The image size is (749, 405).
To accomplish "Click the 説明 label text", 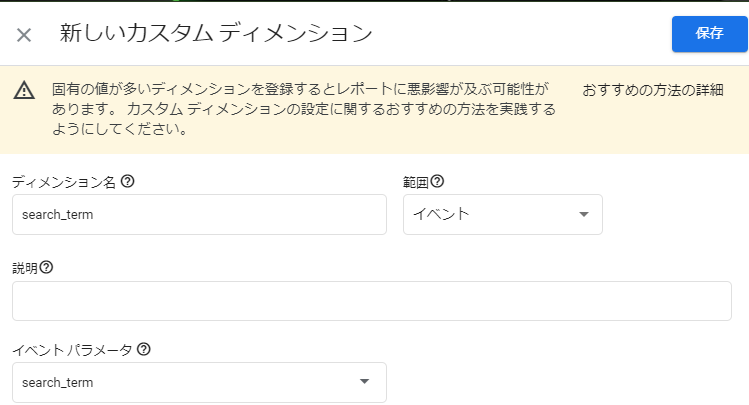I will click(25, 267).
